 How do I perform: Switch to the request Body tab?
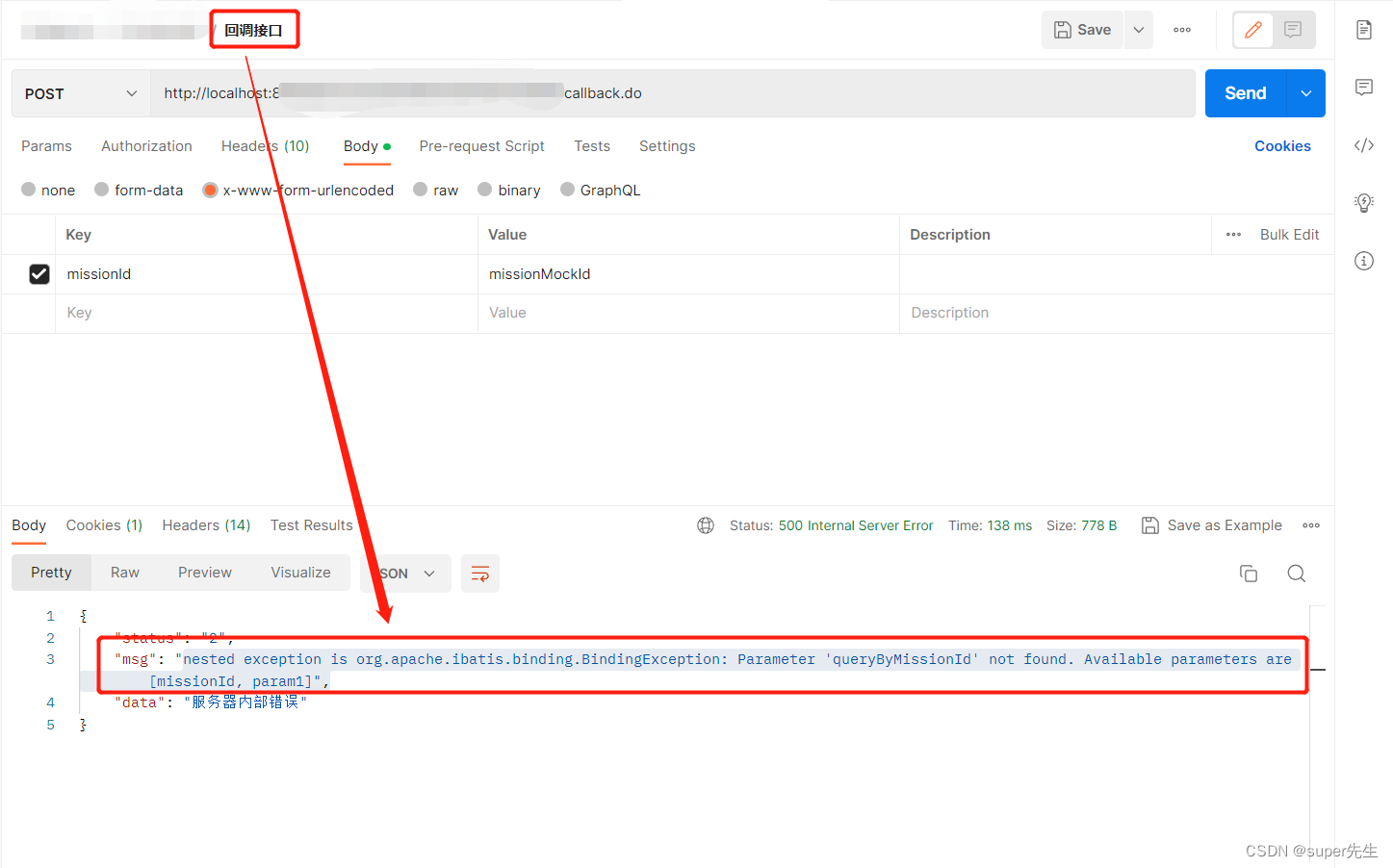(x=367, y=146)
